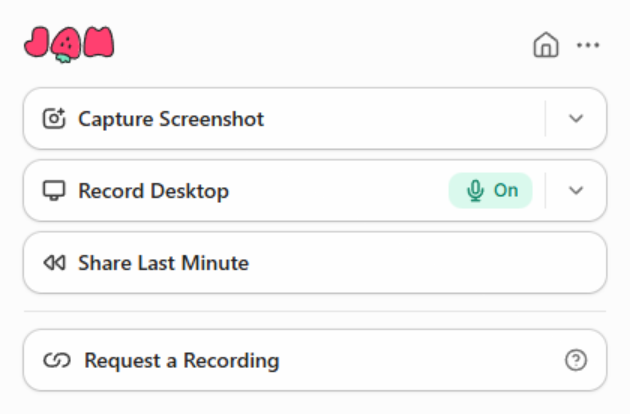Start recording with the Record Desktop label

tap(153, 191)
